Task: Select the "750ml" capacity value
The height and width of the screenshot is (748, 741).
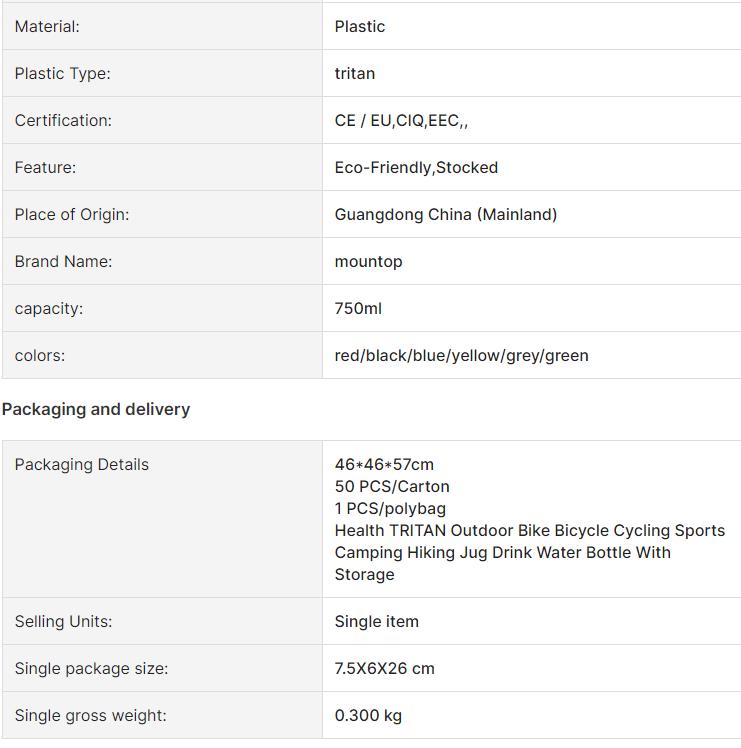Action: point(358,309)
